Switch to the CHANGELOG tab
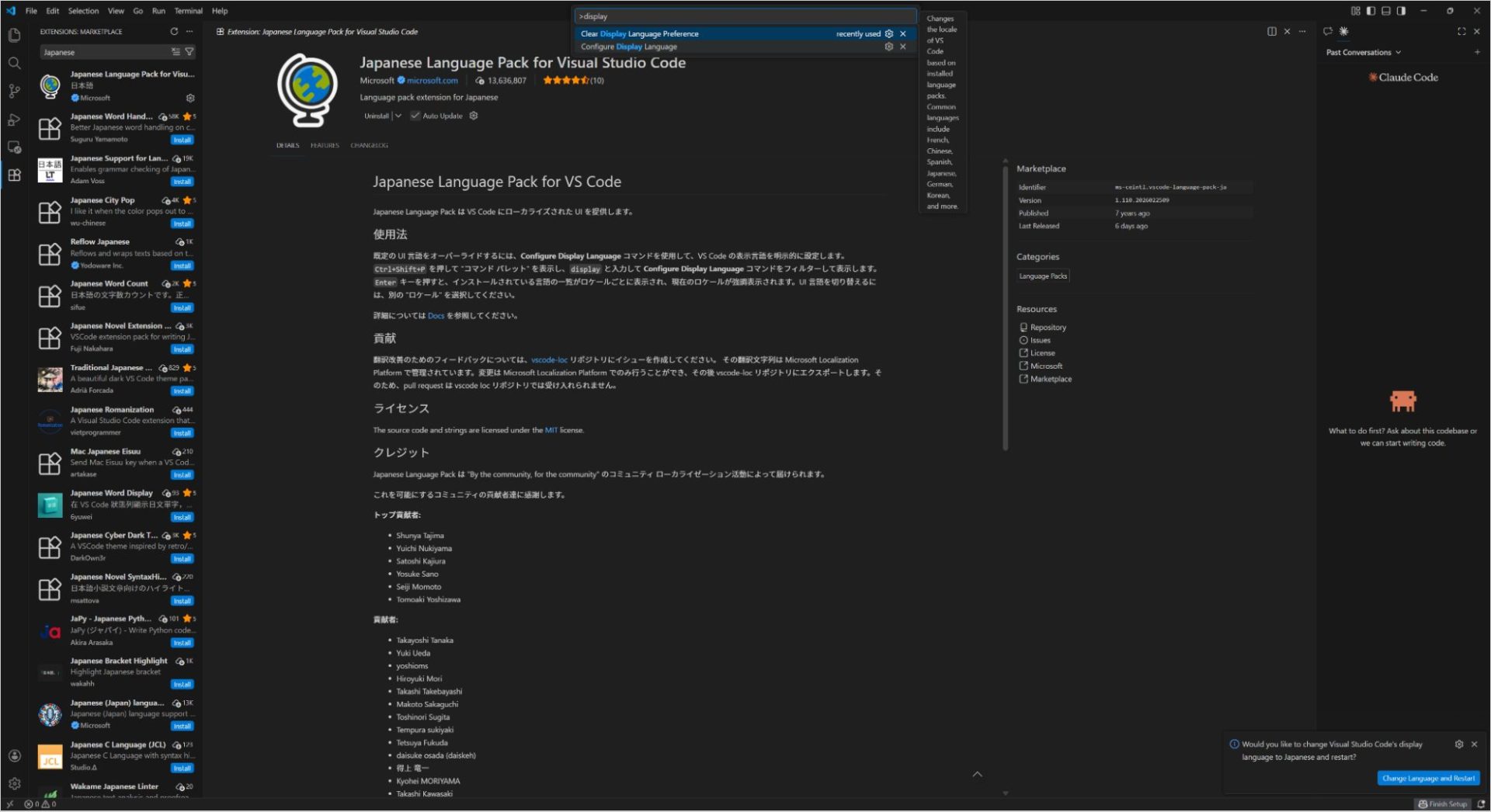Viewport: 1491px width, 812px height. 368,145
